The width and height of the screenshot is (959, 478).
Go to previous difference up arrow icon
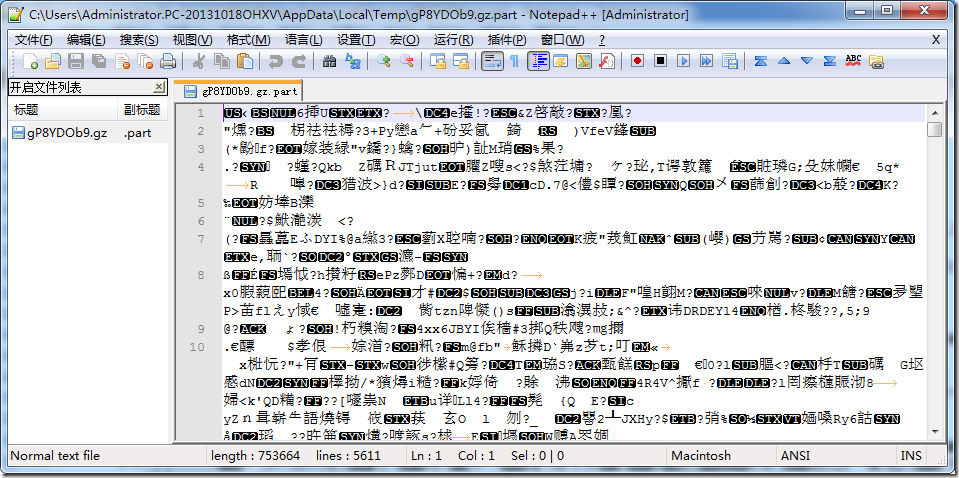coord(783,61)
